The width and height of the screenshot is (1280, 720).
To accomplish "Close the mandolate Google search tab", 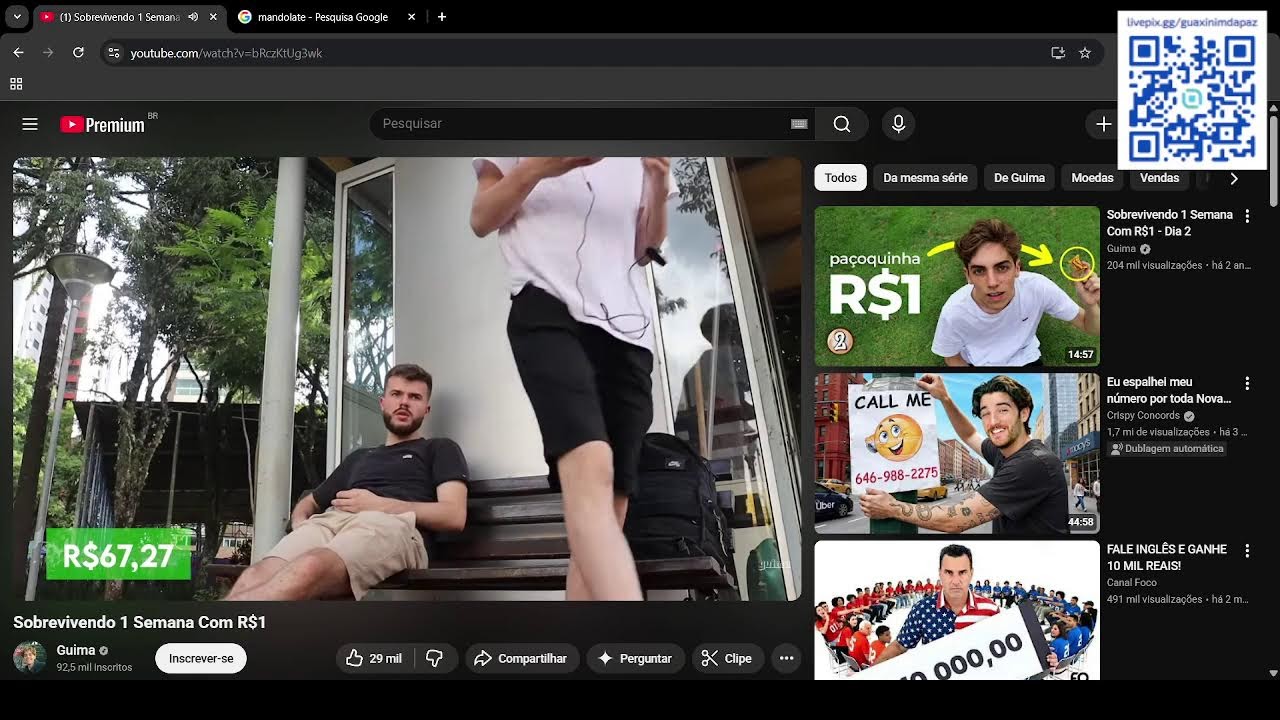I will point(412,17).
